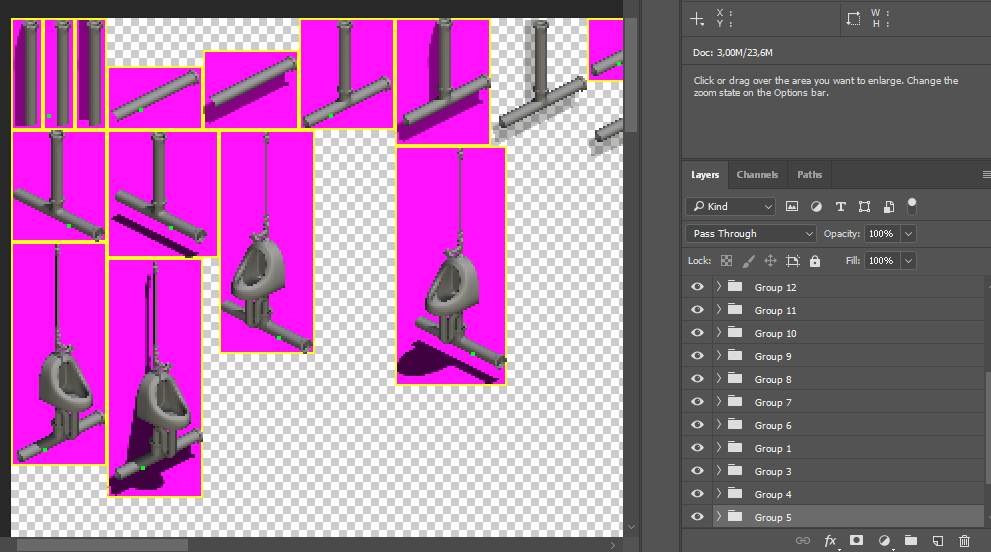Hide Group 12 layer visibility
The image size is (991, 552).
pos(697,287)
